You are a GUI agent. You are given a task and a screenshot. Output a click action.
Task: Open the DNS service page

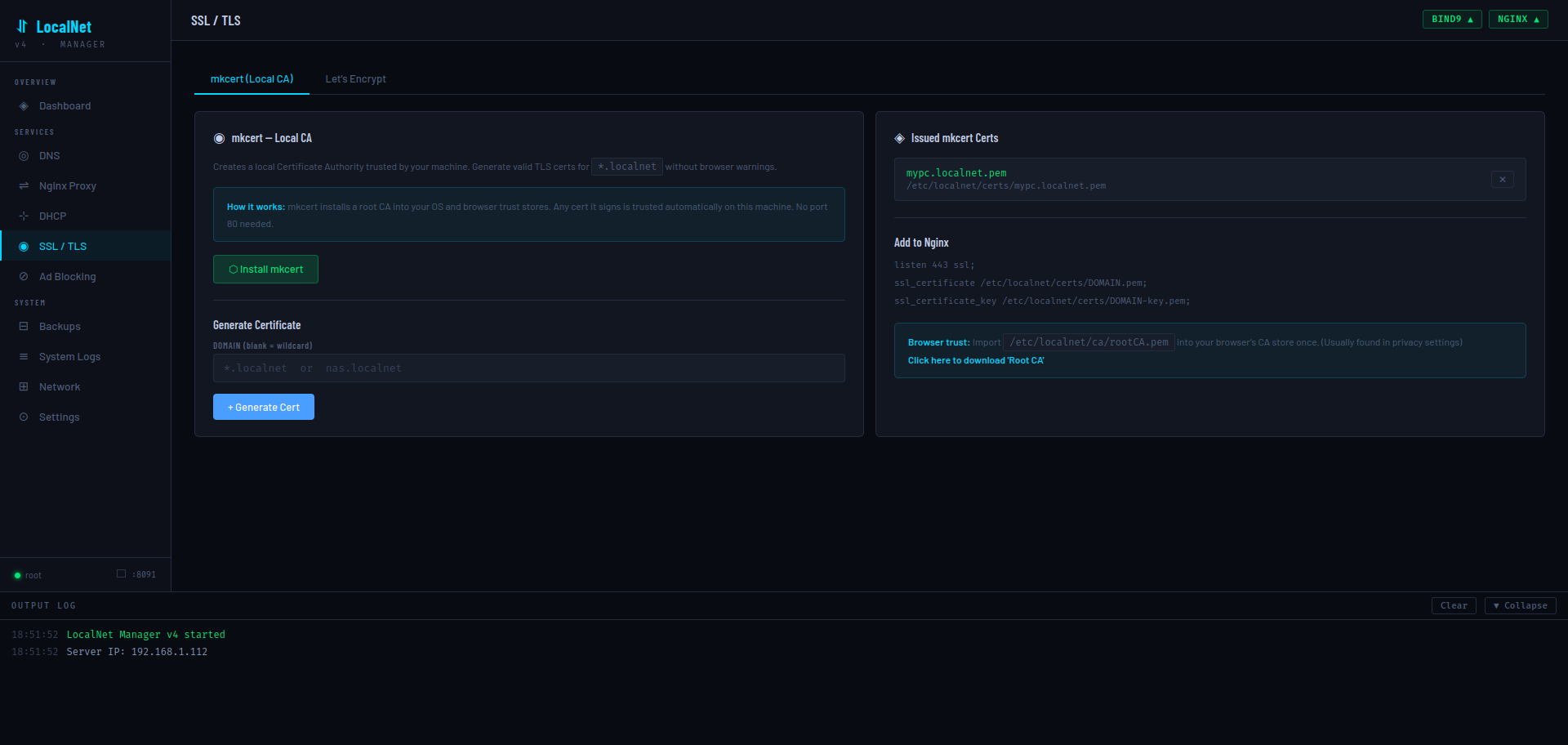coord(85,156)
